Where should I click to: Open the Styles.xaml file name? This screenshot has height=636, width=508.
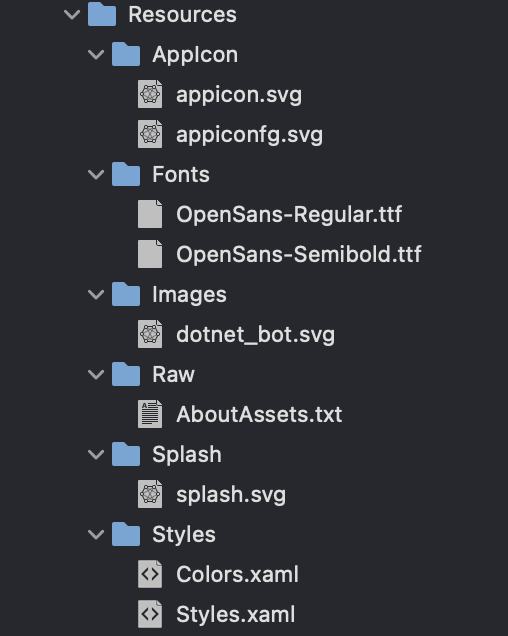[235, 614]
